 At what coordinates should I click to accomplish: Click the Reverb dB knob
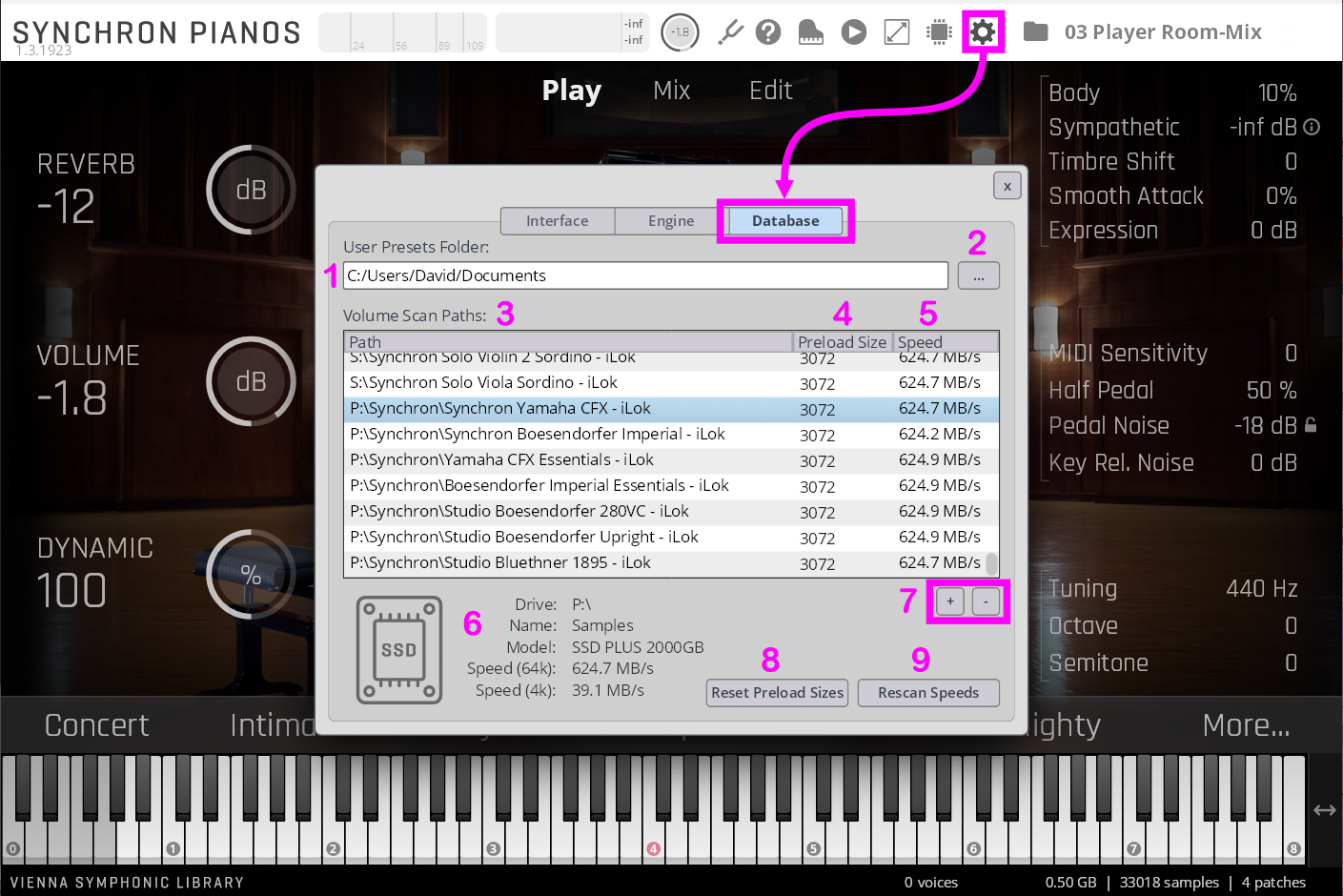251,190
